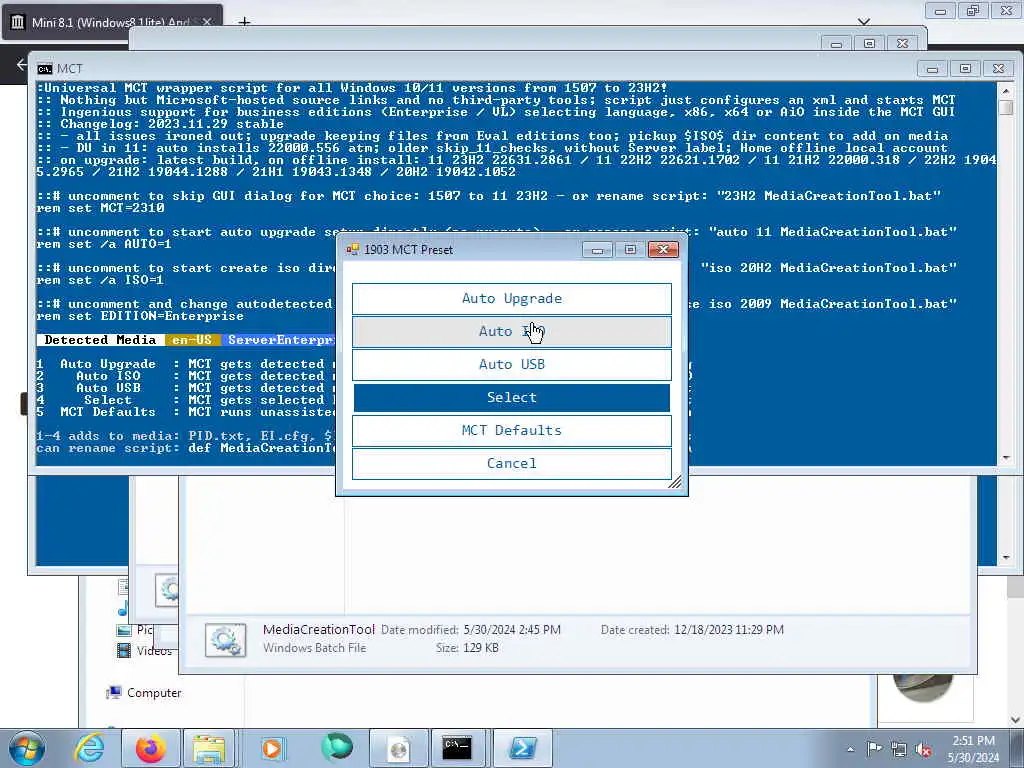Launch Internet Explorer from taskbar

pos(89,748)
